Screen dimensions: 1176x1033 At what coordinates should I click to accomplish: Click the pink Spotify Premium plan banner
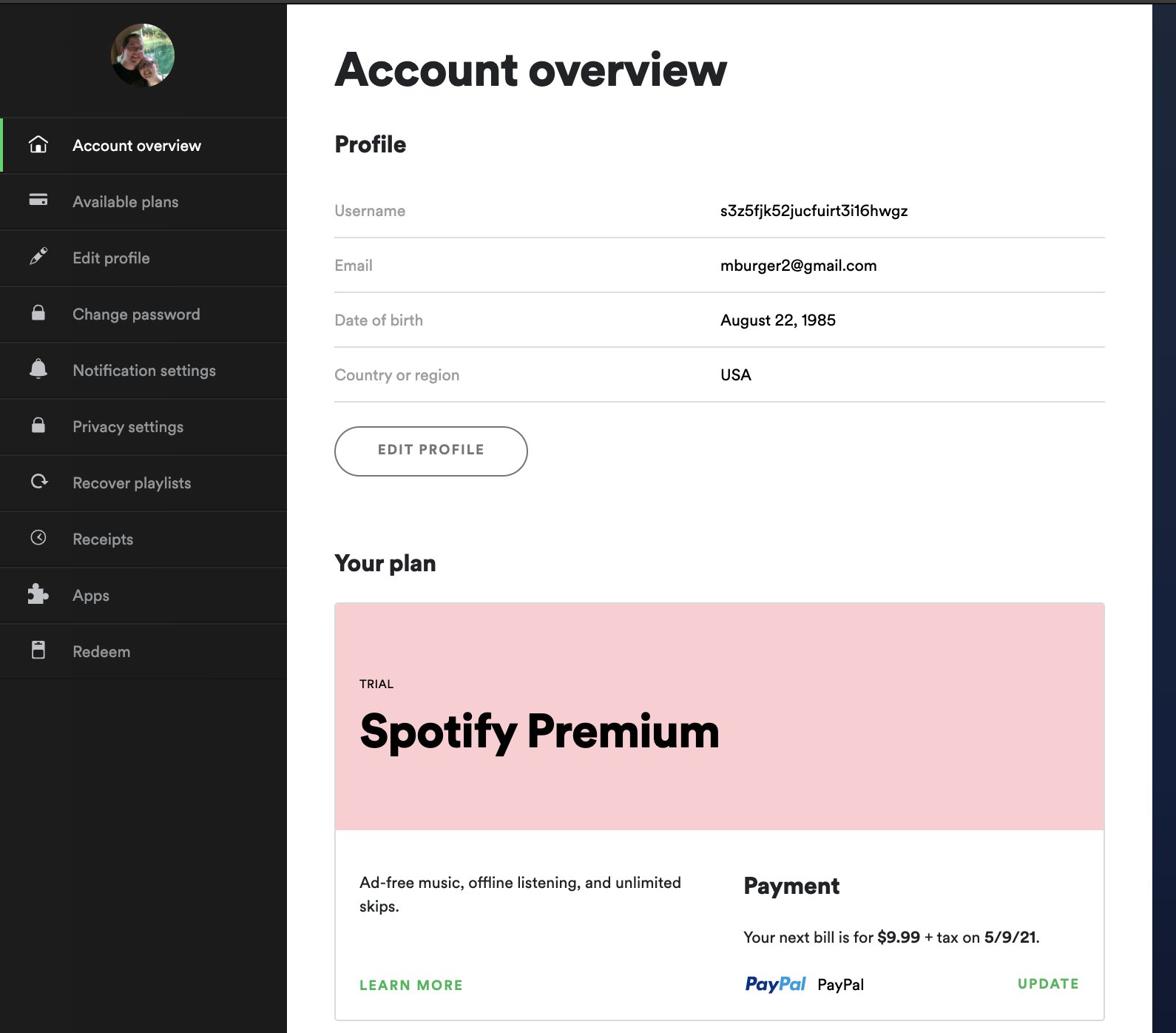719,716
